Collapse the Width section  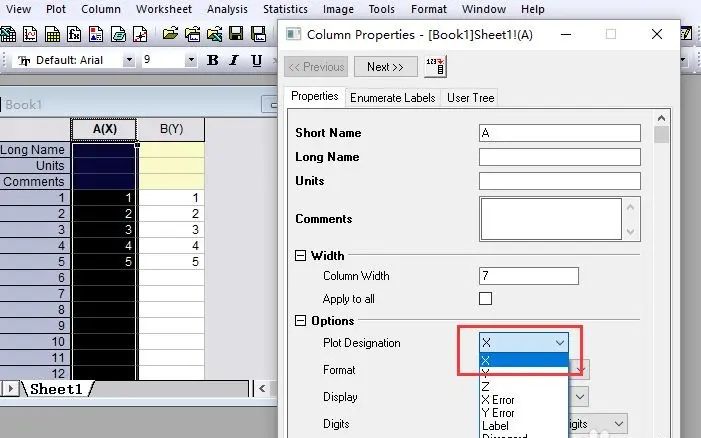click(x=300, y=256)
